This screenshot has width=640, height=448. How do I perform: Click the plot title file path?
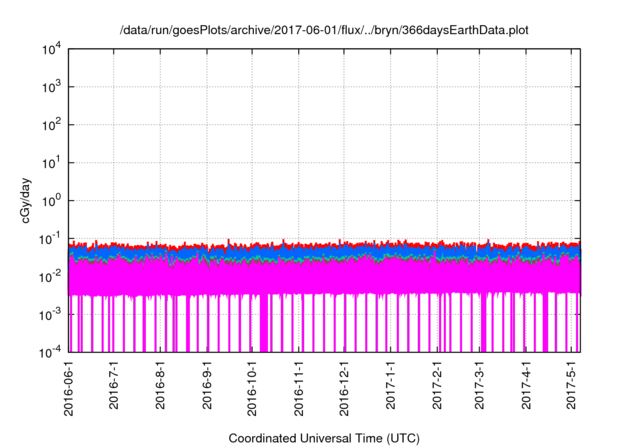pyautogui.click(x=324, y=30)
